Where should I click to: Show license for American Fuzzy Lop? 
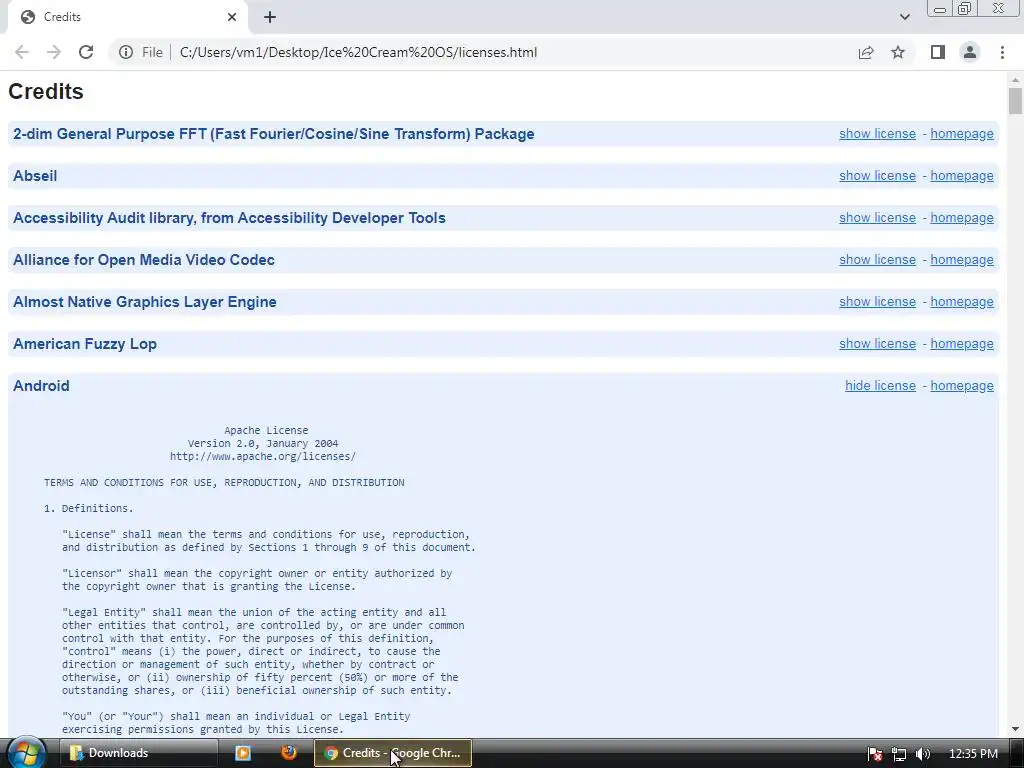click(x=877, y=344)
